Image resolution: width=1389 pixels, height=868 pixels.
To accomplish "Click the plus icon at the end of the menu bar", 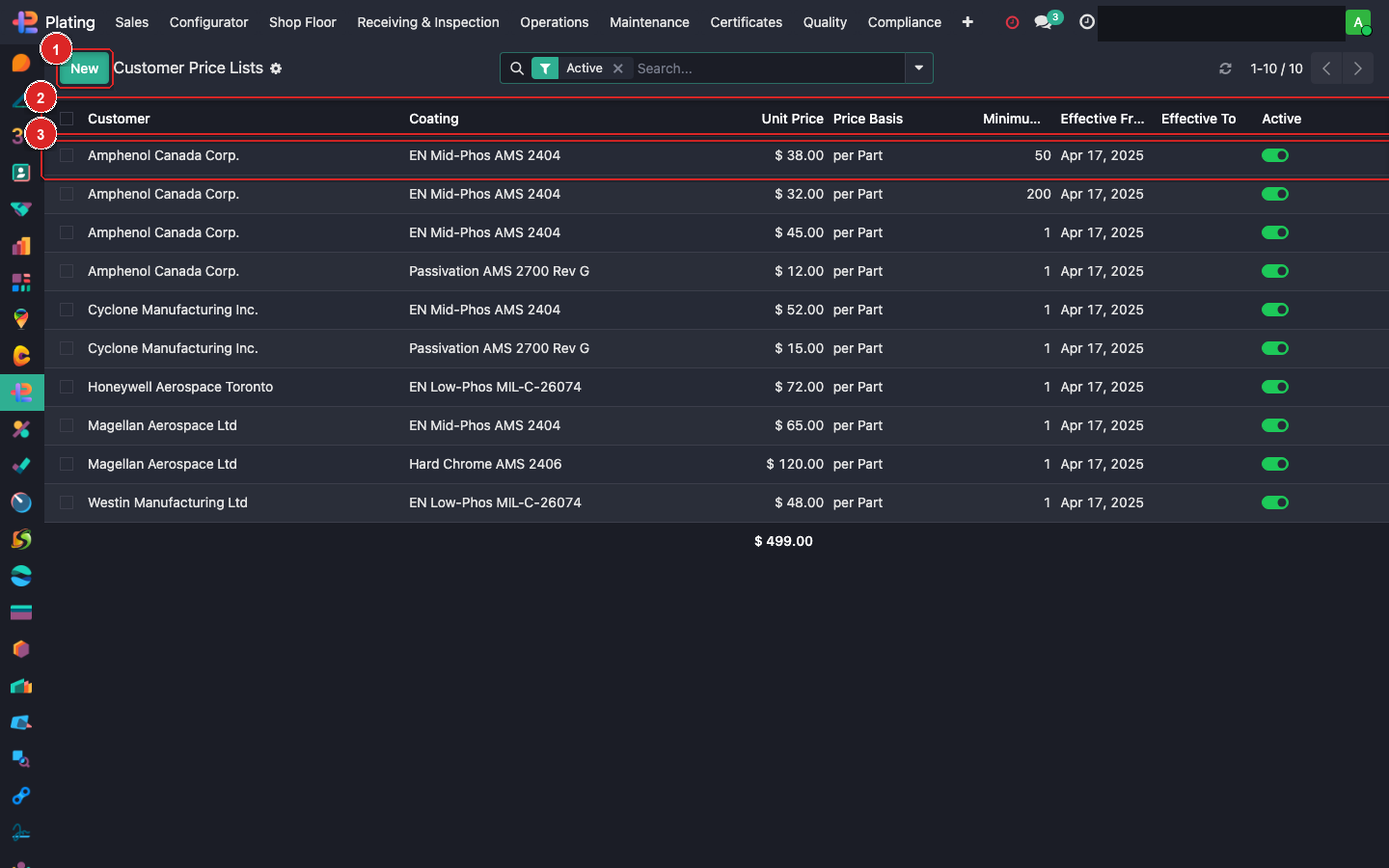I will point(967,22).
